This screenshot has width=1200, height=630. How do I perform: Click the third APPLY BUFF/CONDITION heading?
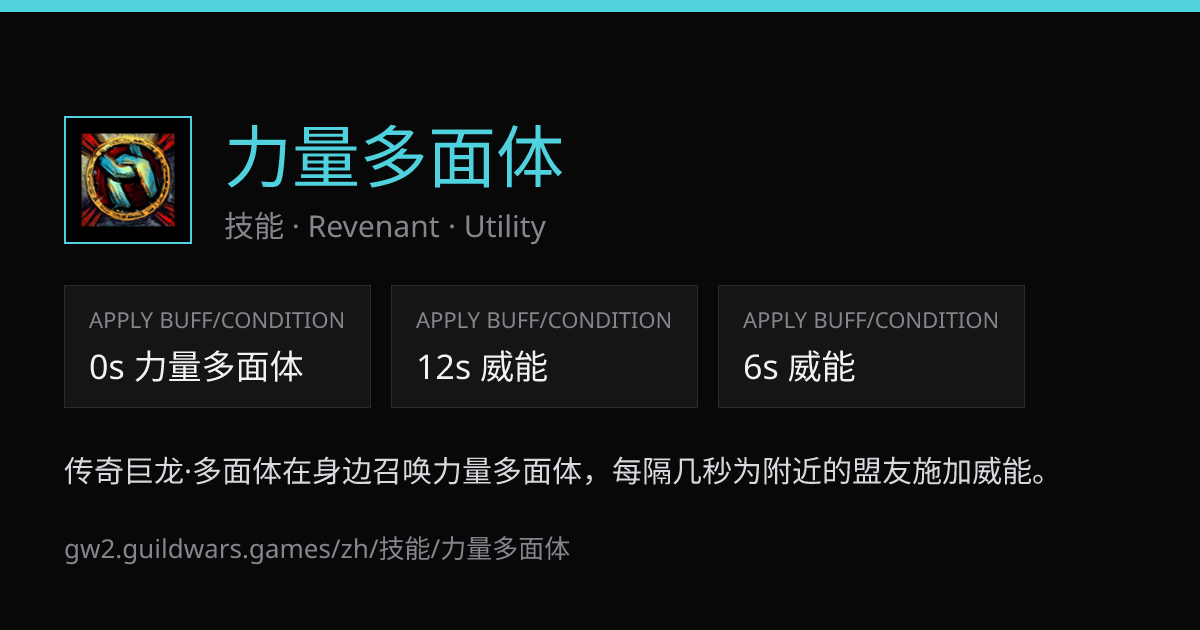pyautogui.click(x=871, y=321)
